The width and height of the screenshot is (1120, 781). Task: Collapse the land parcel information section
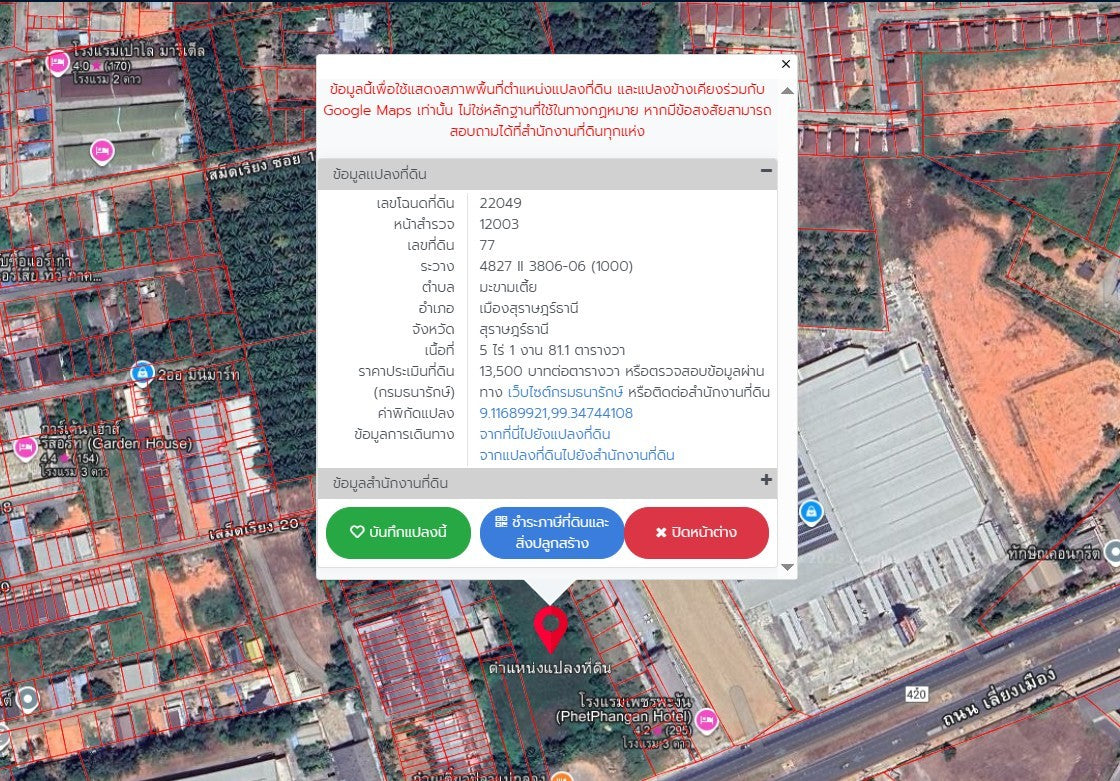[x=766, y=171]
